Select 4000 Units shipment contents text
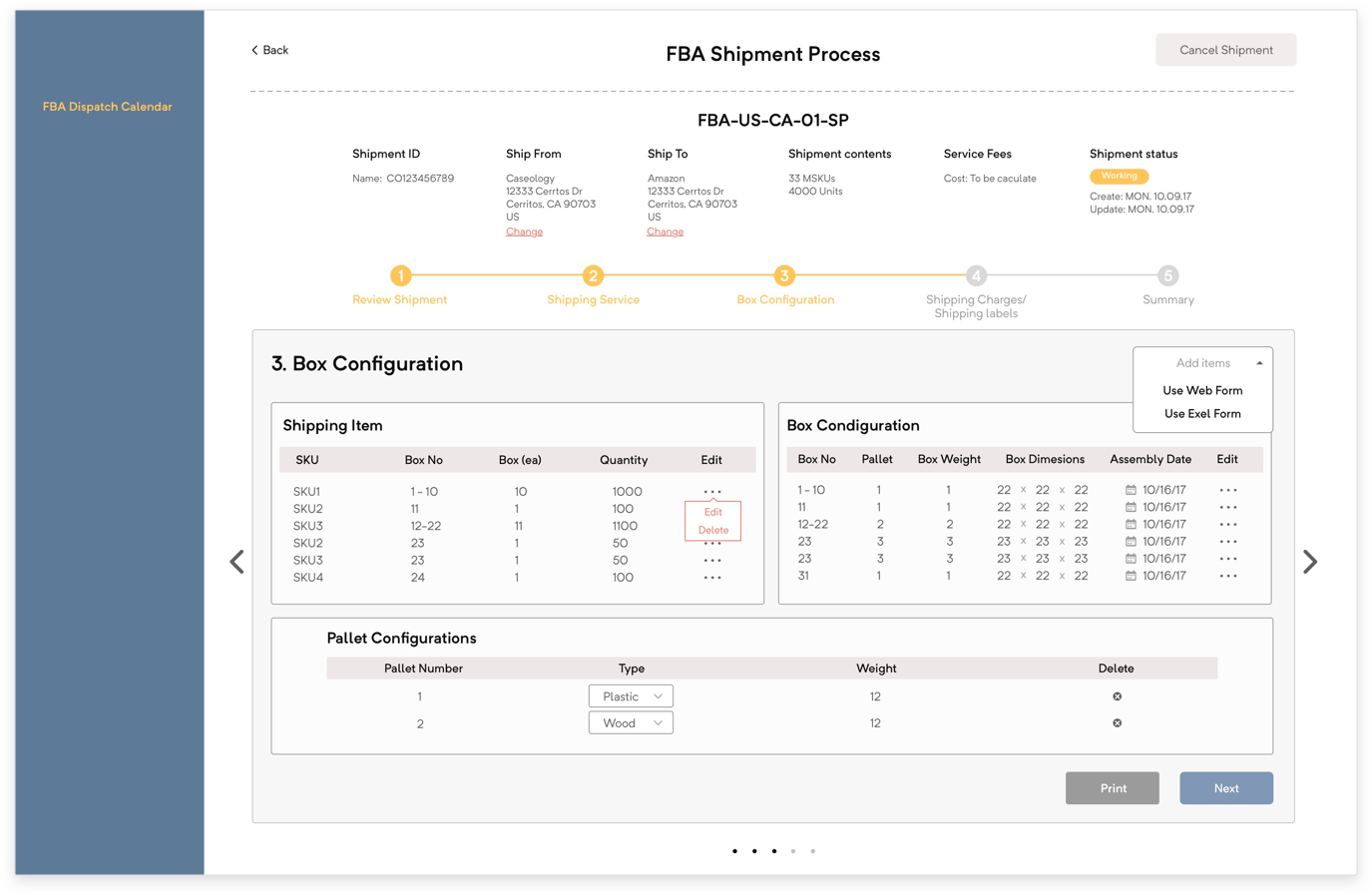The image size is (1372, 895). click(x=815, y=192)
